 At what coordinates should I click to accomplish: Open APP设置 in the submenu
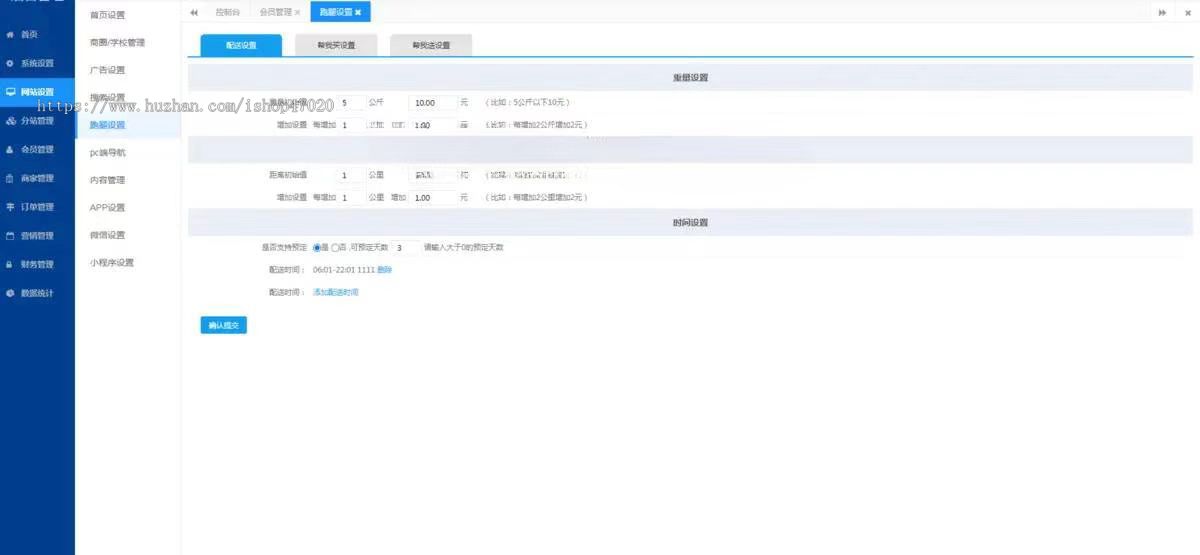coord(107,208)
